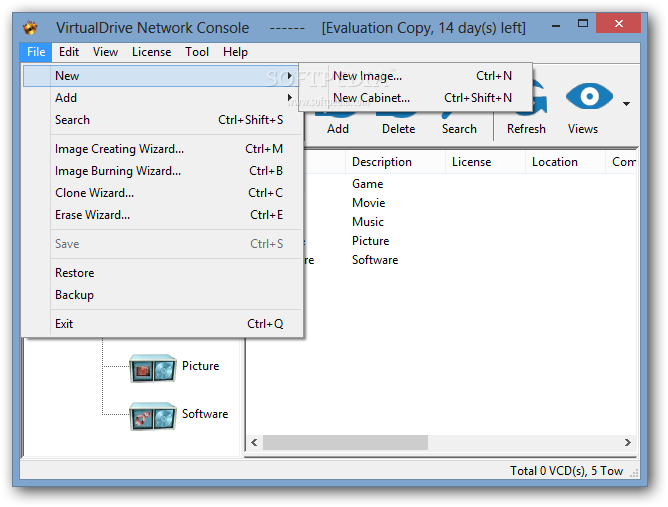Click the Software description cell in list
This screenshot has width=668, height=507.
pyautogui.click(x=375, y=260)
